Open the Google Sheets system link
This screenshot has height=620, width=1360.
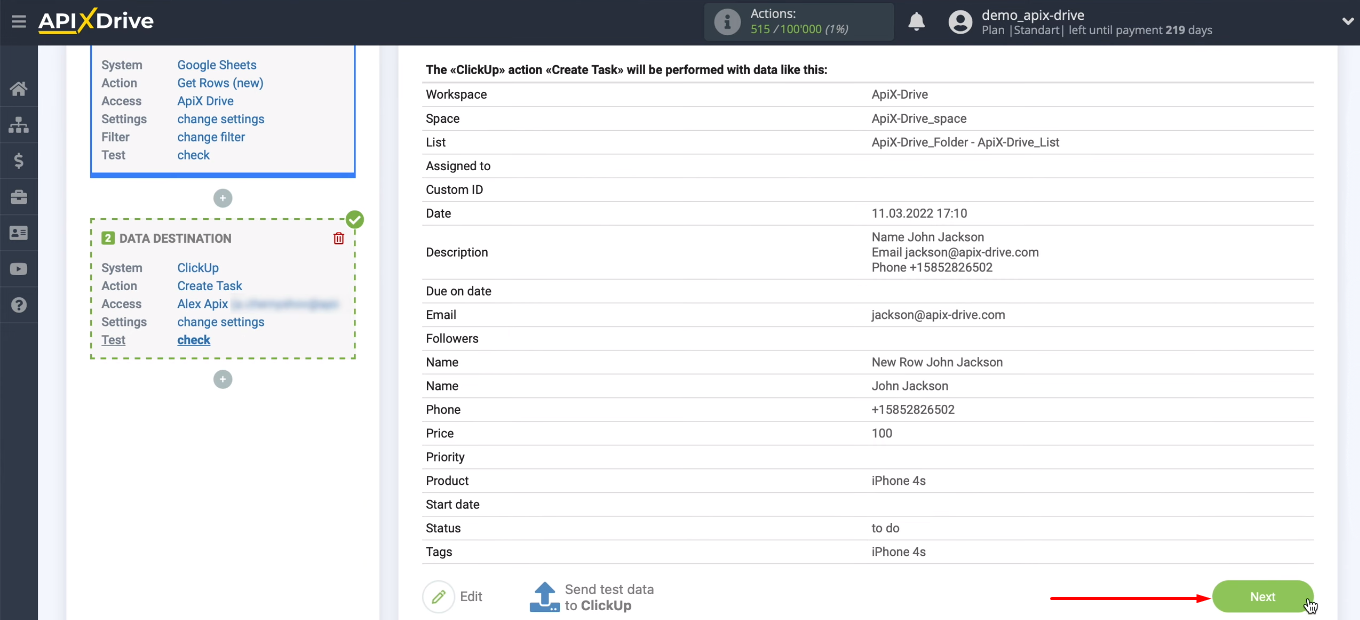[x=217, y=65]
